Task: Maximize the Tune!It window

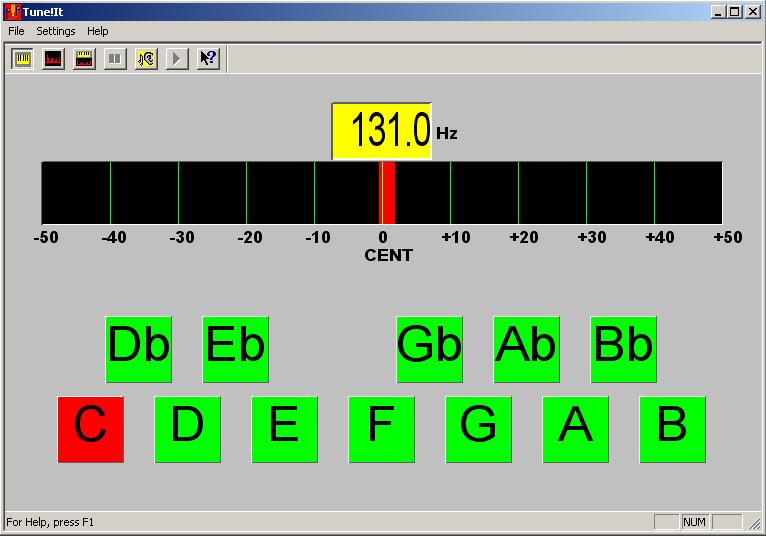Action: coord(734,12)
